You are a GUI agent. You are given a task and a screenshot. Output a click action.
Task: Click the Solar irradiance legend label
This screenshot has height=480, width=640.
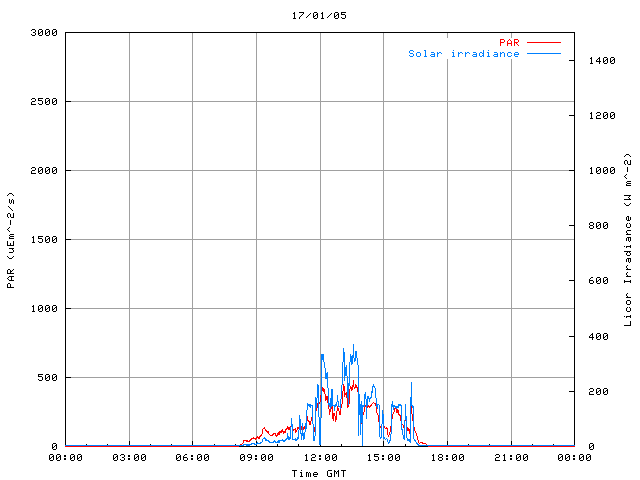pyautogui.click(x=464, y=54)
